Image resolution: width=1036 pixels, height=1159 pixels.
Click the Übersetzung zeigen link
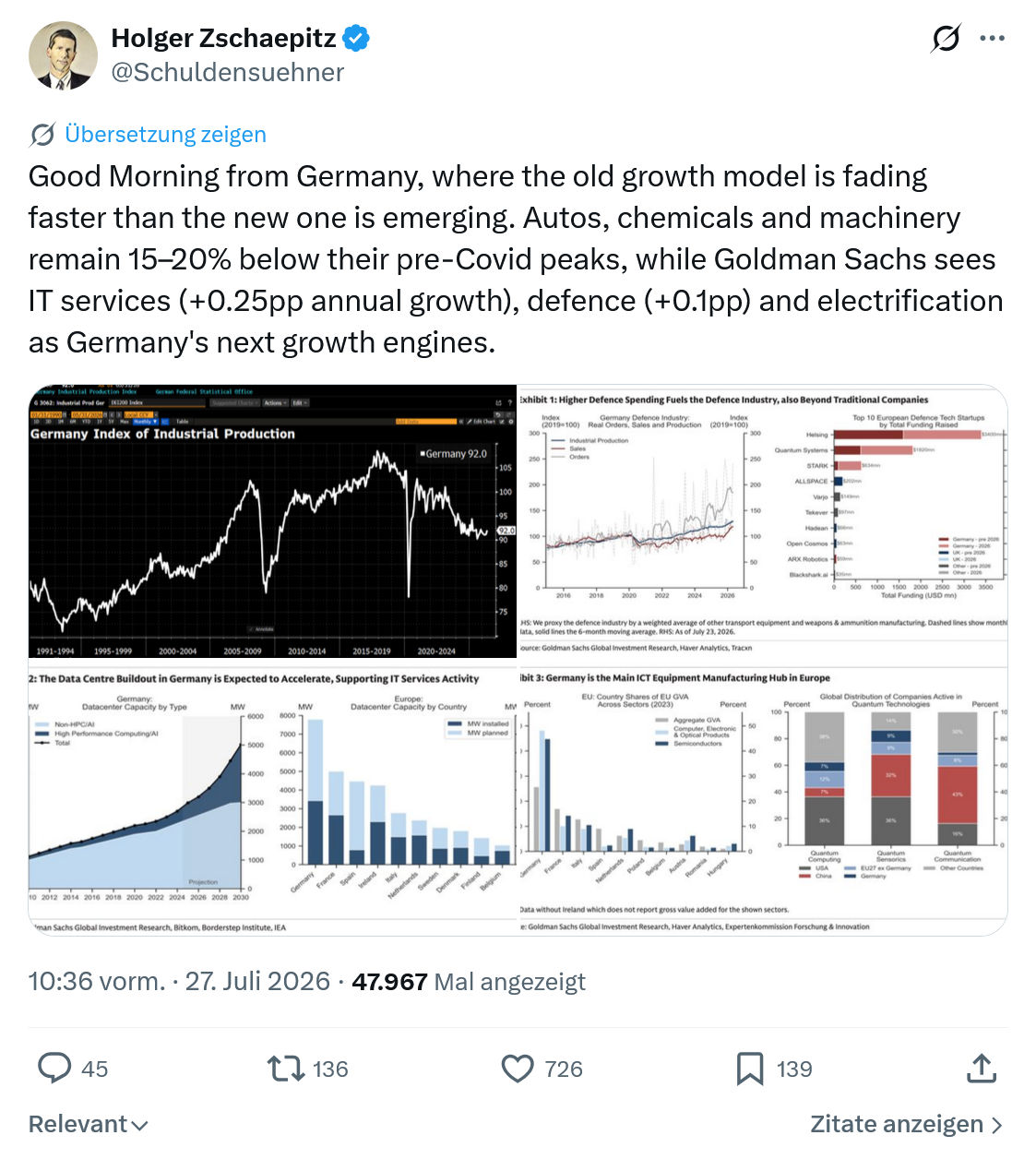165,135
